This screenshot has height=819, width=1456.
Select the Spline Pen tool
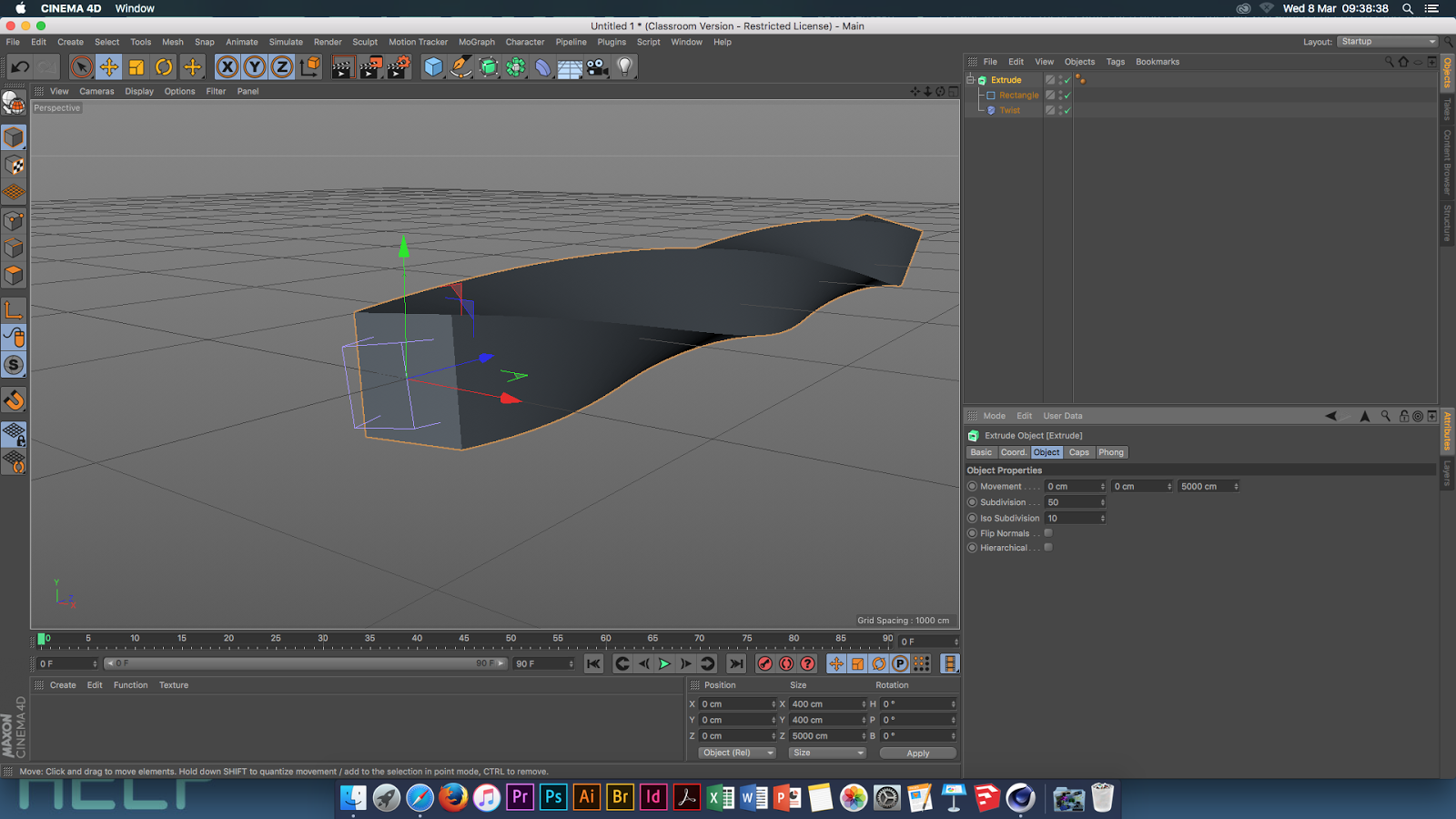pyautogui.click(x=460, y=66)
